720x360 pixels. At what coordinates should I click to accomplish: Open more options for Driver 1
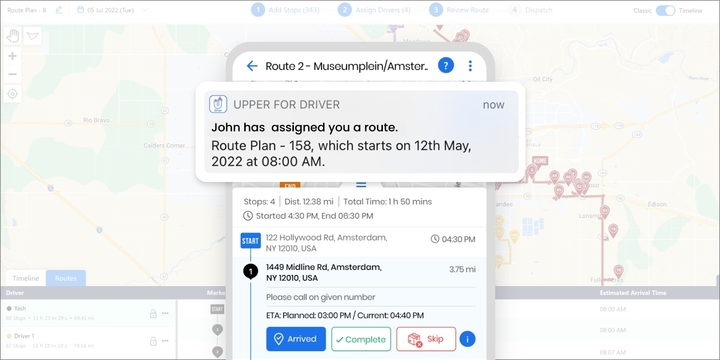point(165,341)
